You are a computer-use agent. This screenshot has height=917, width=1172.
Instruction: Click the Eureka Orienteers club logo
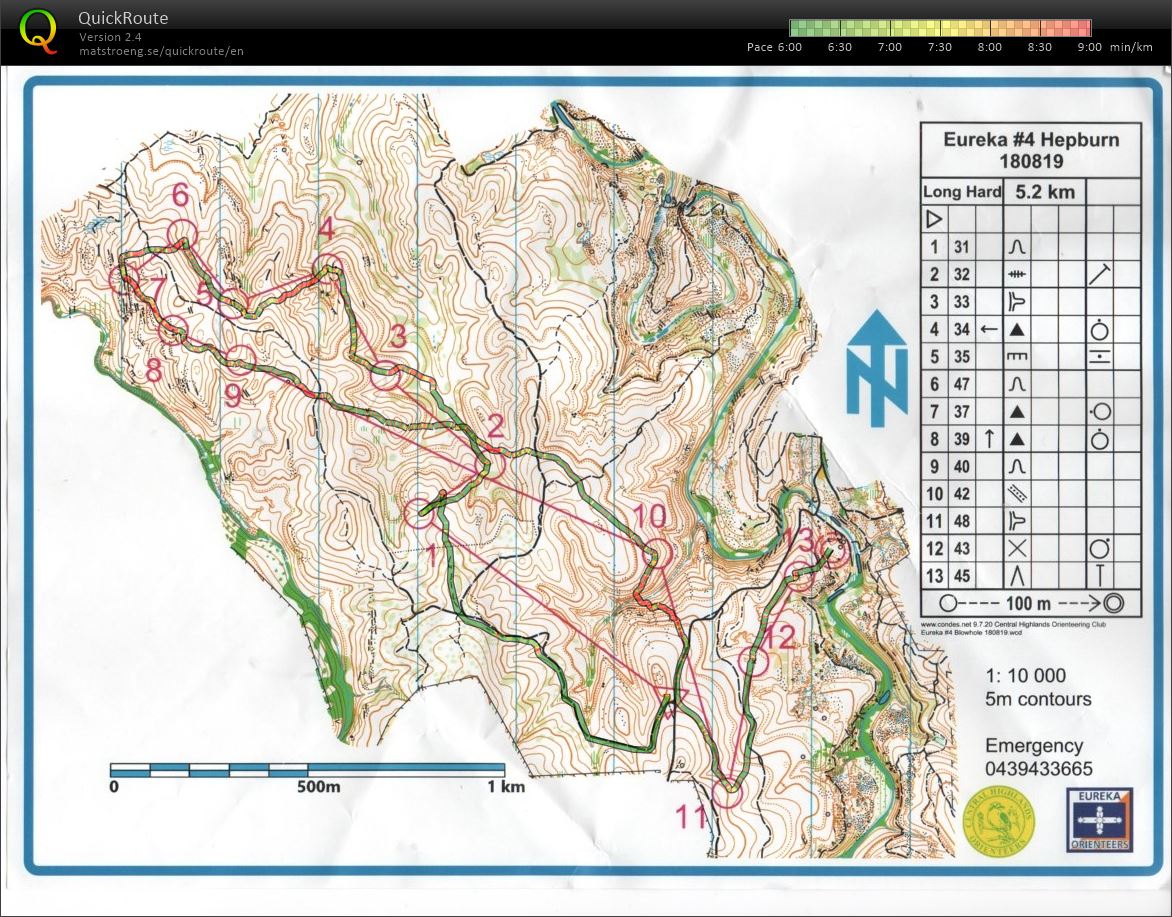pos(1098,820)
